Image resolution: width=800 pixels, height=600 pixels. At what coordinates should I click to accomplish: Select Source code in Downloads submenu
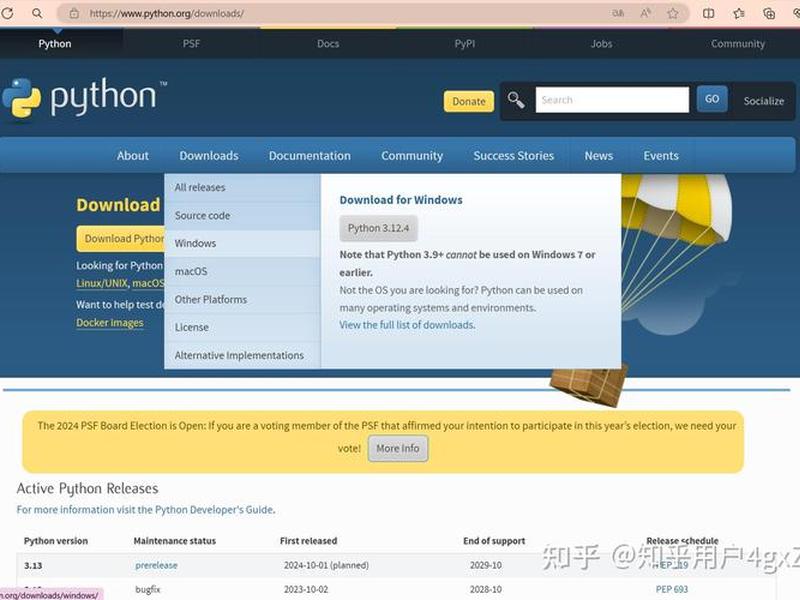click(x=242, y=215)
